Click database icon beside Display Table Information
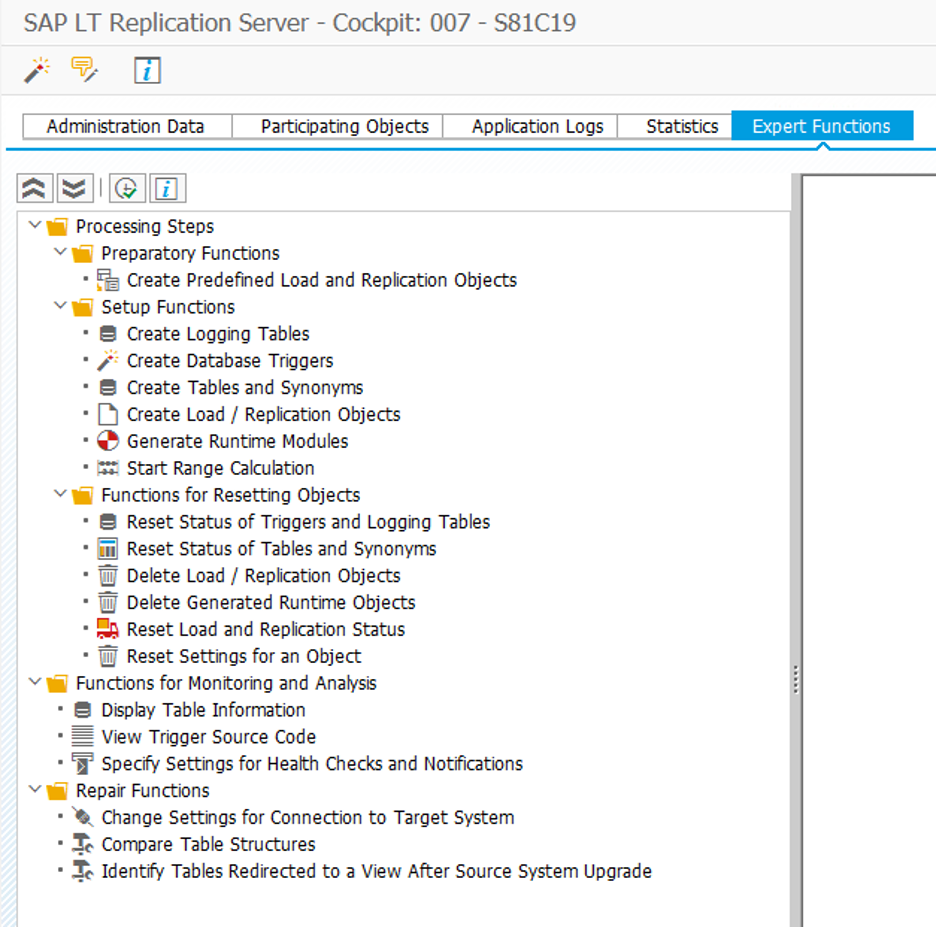This screenshot has width=936, height=928. 82,710
